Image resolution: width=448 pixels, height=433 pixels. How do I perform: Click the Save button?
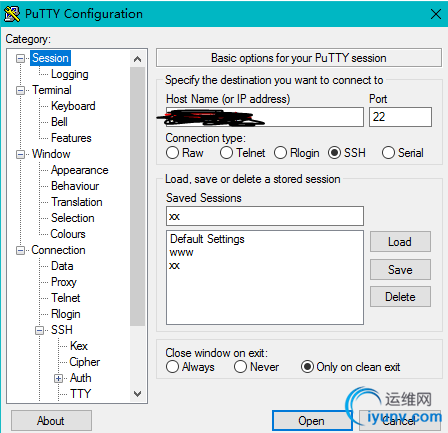(x=400, y=270)
